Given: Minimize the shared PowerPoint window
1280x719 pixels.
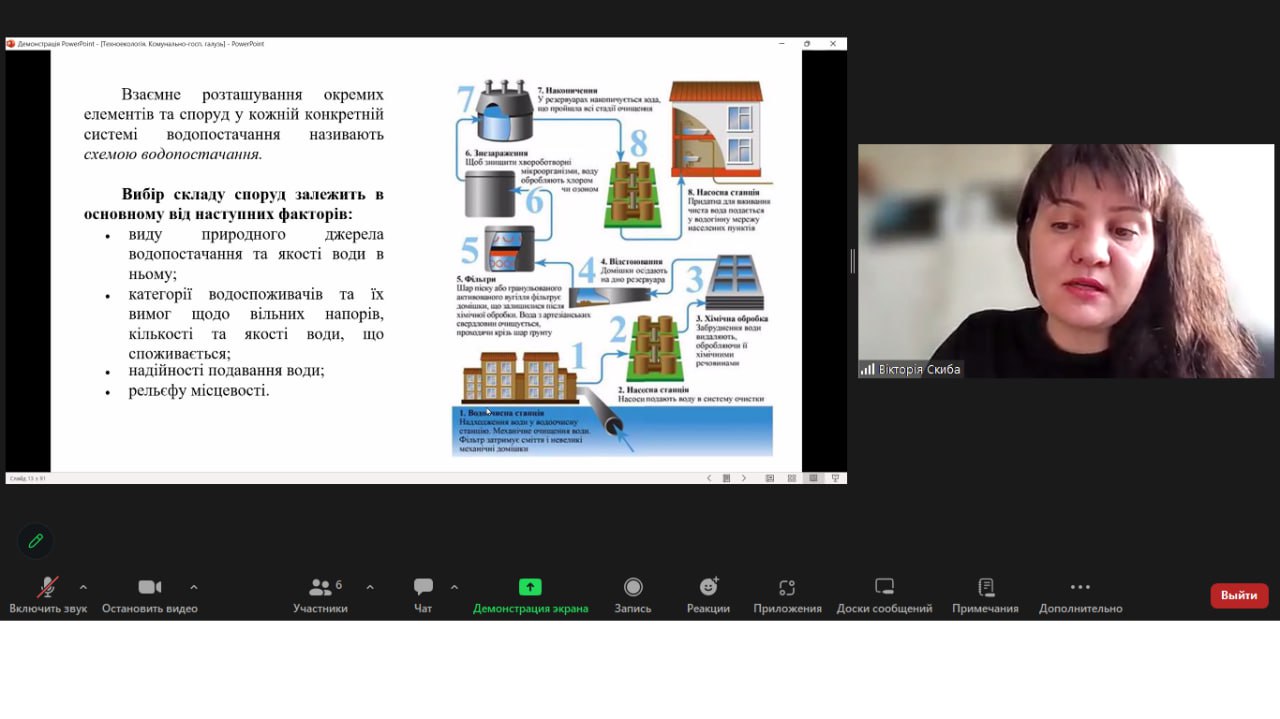Looking at the screenshot, I should pyautogui.click(x=782, y=44).
